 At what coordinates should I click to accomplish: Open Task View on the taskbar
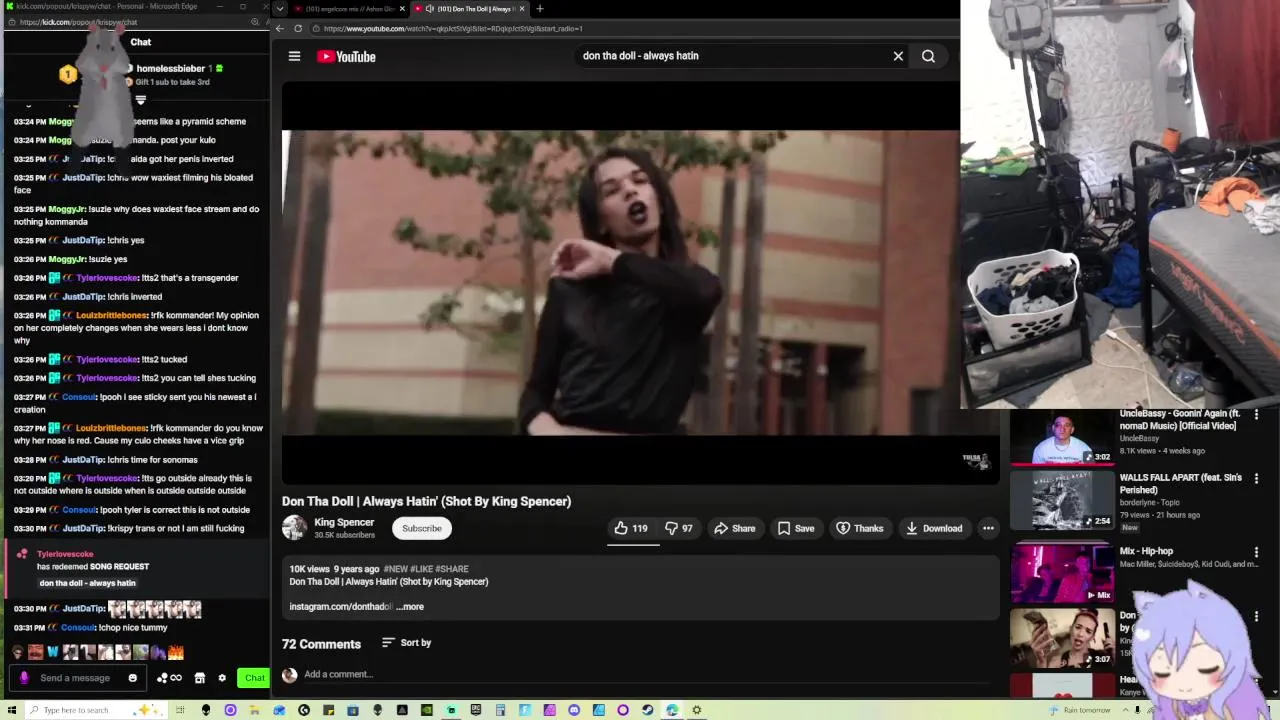coord(180,710)
